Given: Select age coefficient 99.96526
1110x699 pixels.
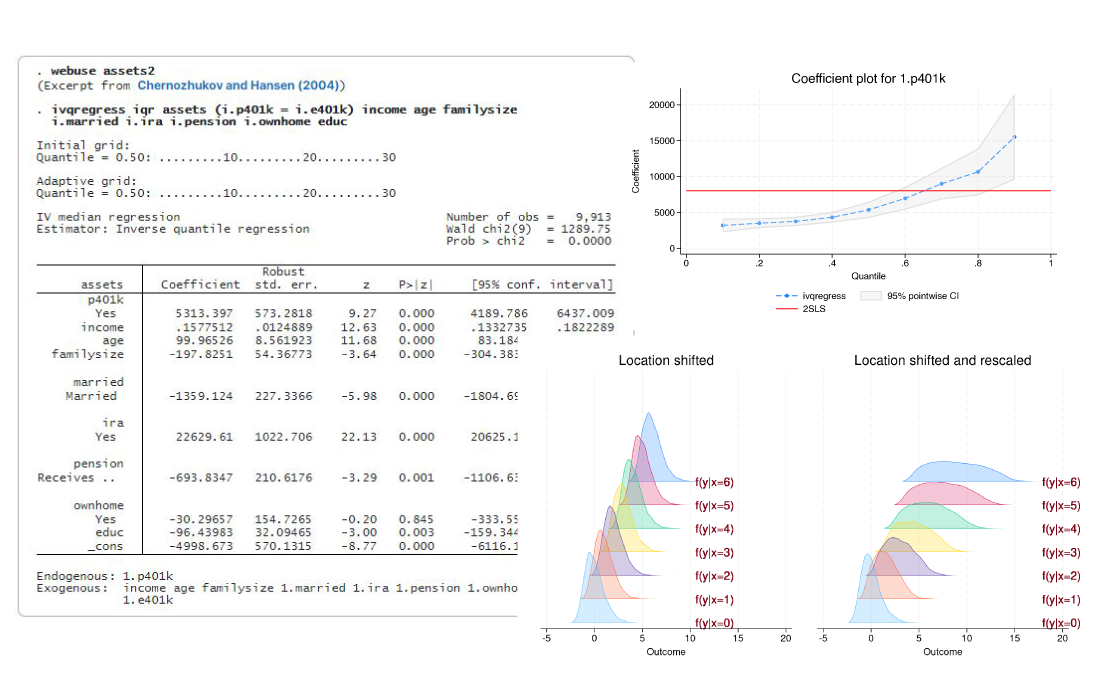Looking at the screenshot, I should pos(204,341).
